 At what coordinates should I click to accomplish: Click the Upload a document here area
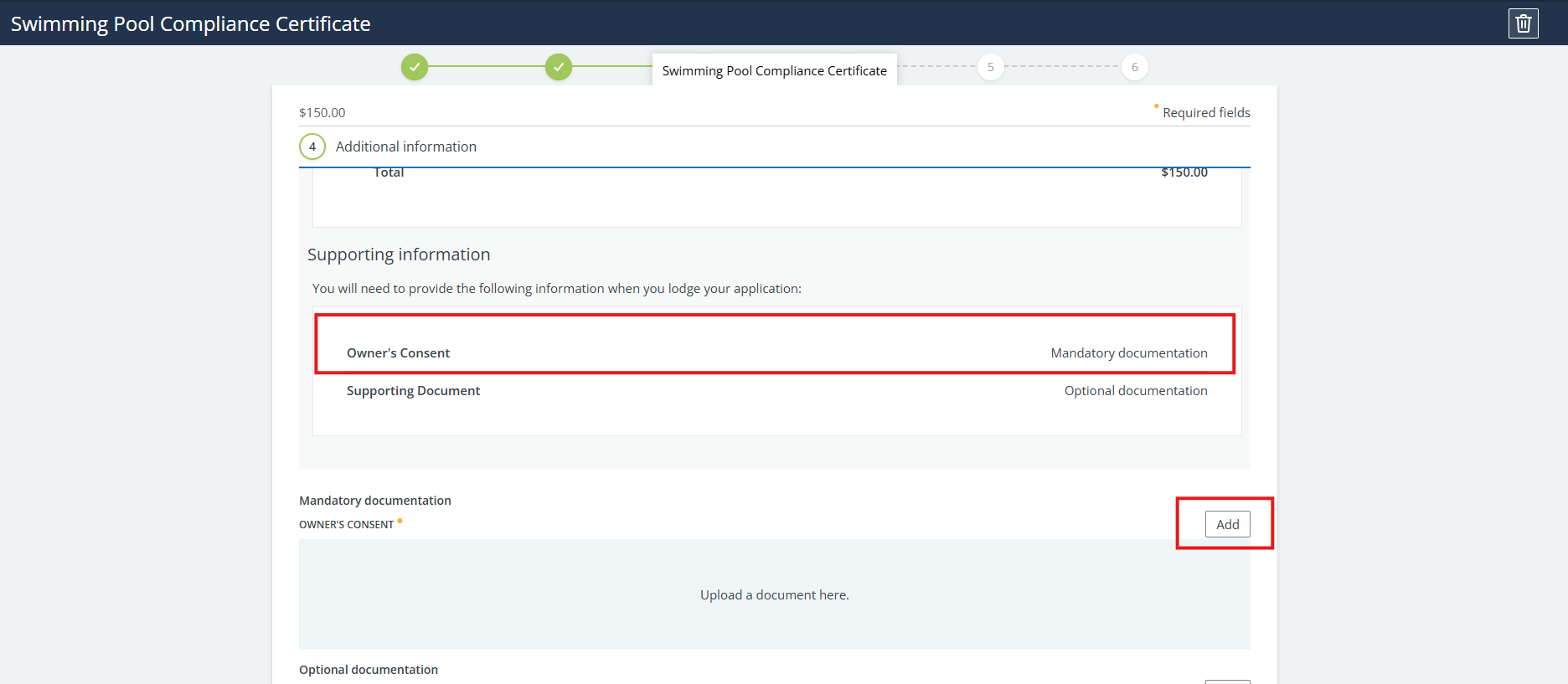pos(774,594)
